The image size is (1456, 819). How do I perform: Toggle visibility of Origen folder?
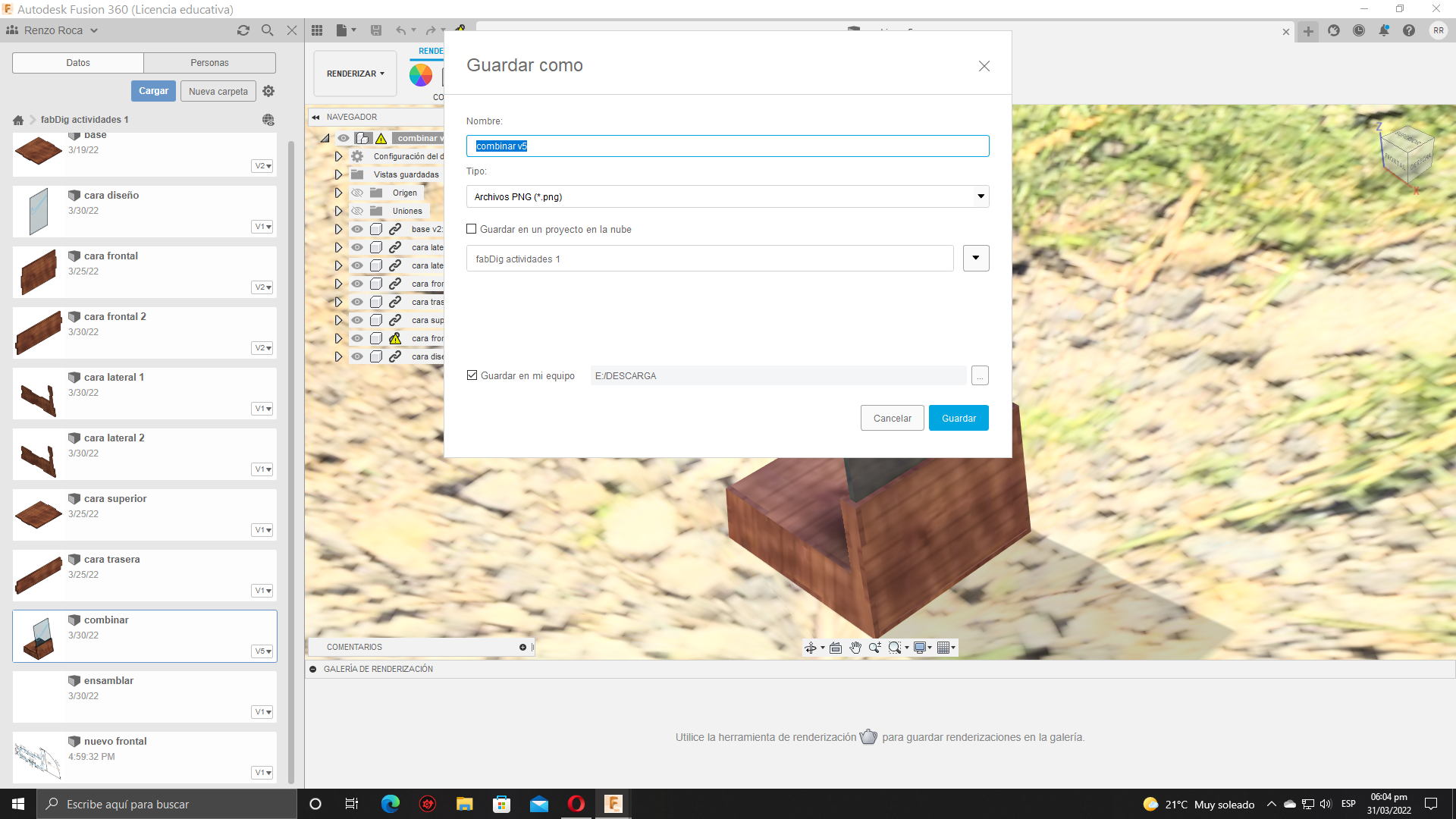tap(357, 193)
